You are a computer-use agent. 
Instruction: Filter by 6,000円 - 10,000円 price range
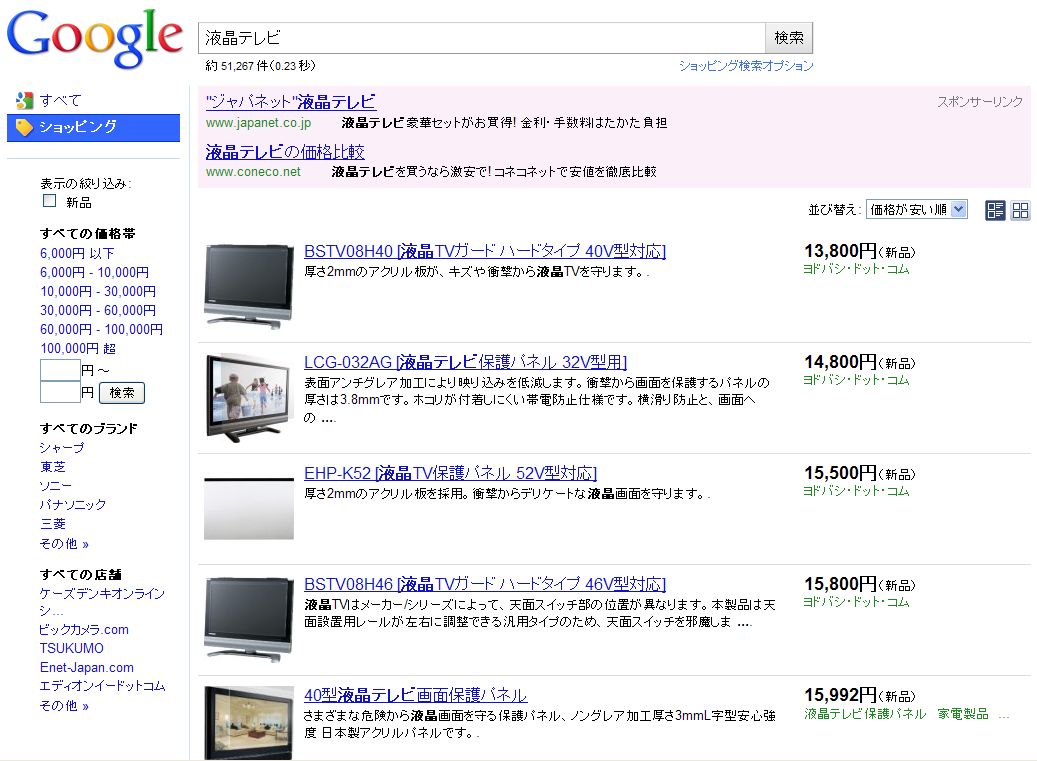point(95,272)
